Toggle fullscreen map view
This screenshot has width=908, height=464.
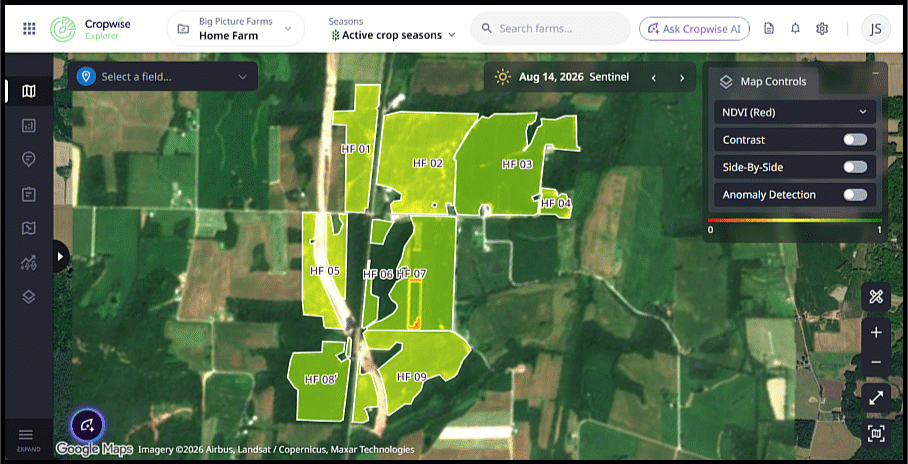876,398
